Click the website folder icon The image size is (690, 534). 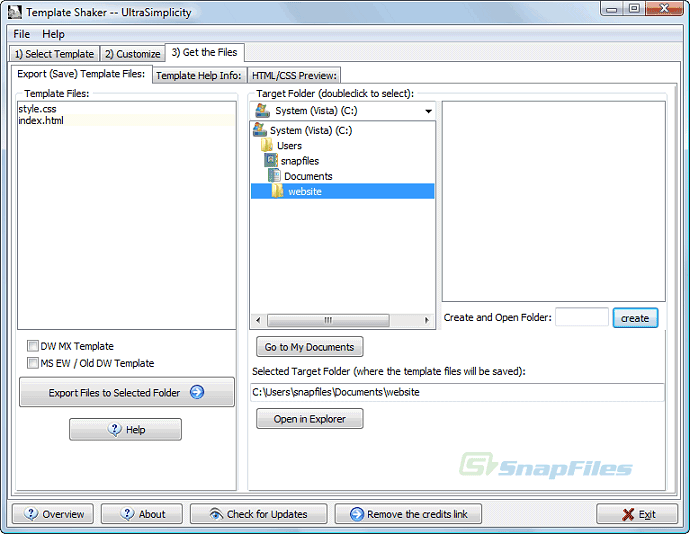tap(278, 191)
